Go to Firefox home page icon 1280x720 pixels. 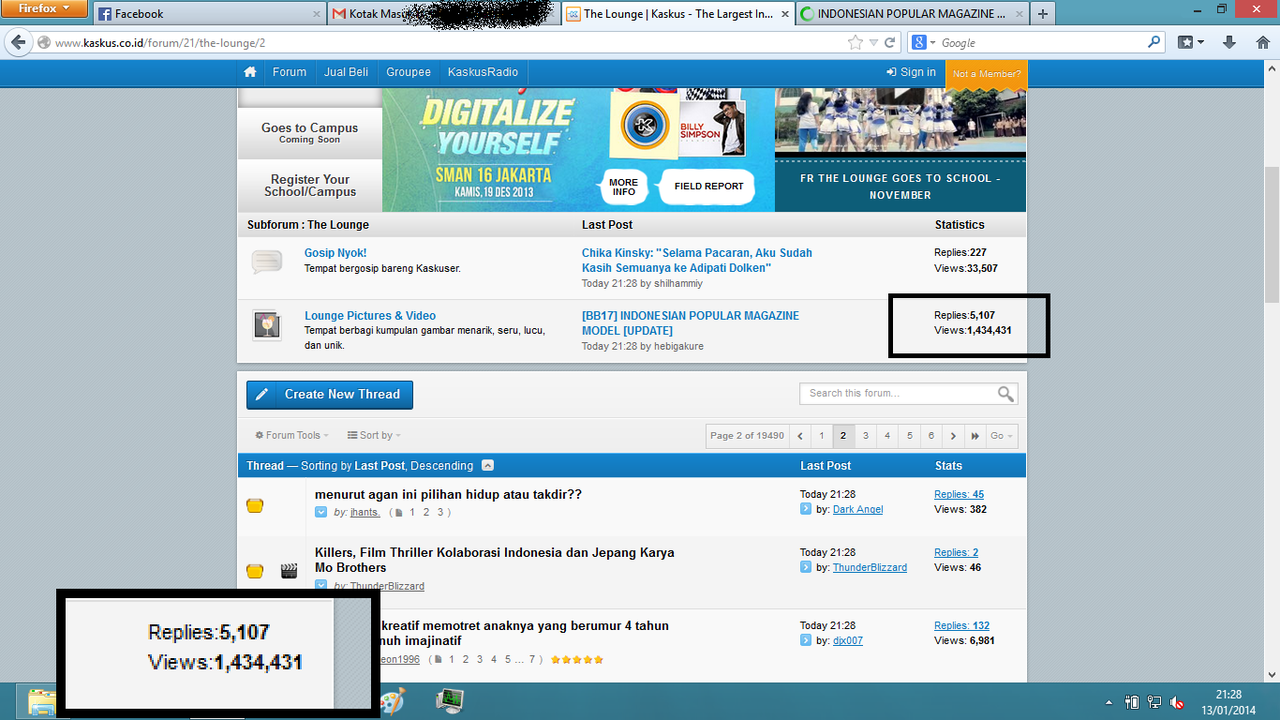point(1261,42)
